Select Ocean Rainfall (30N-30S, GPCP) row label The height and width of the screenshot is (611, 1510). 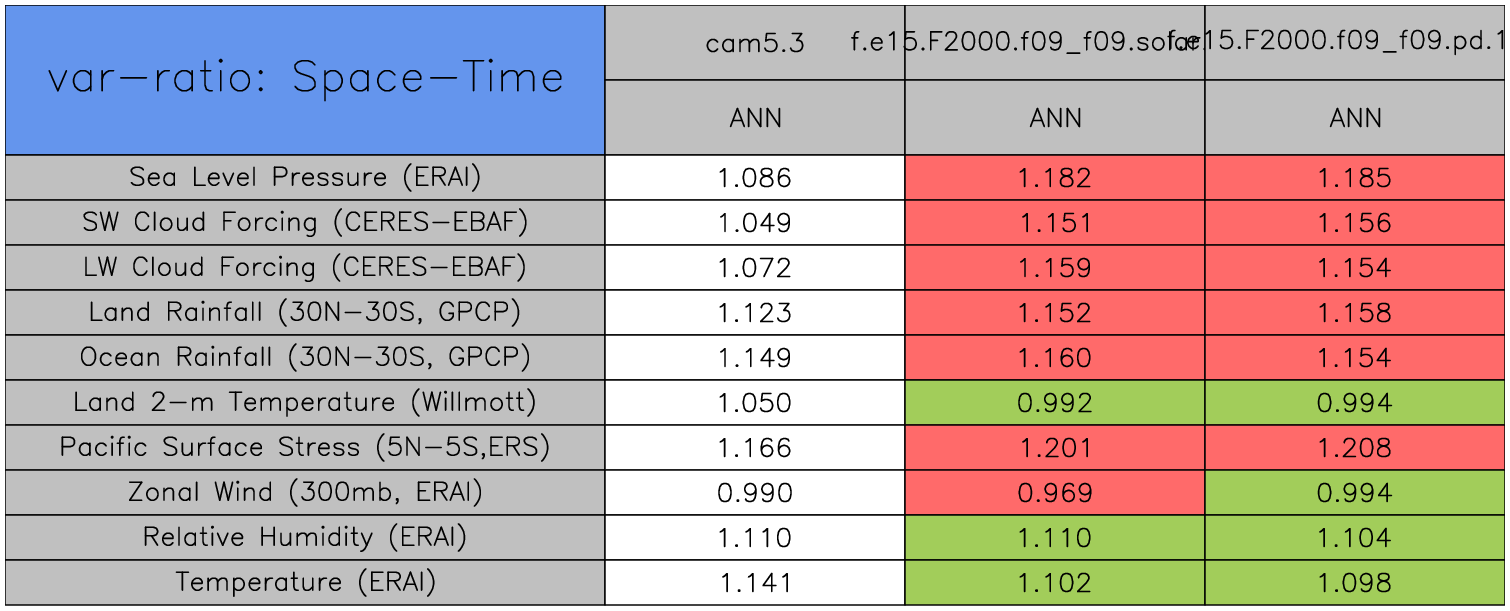pos(305,358)
